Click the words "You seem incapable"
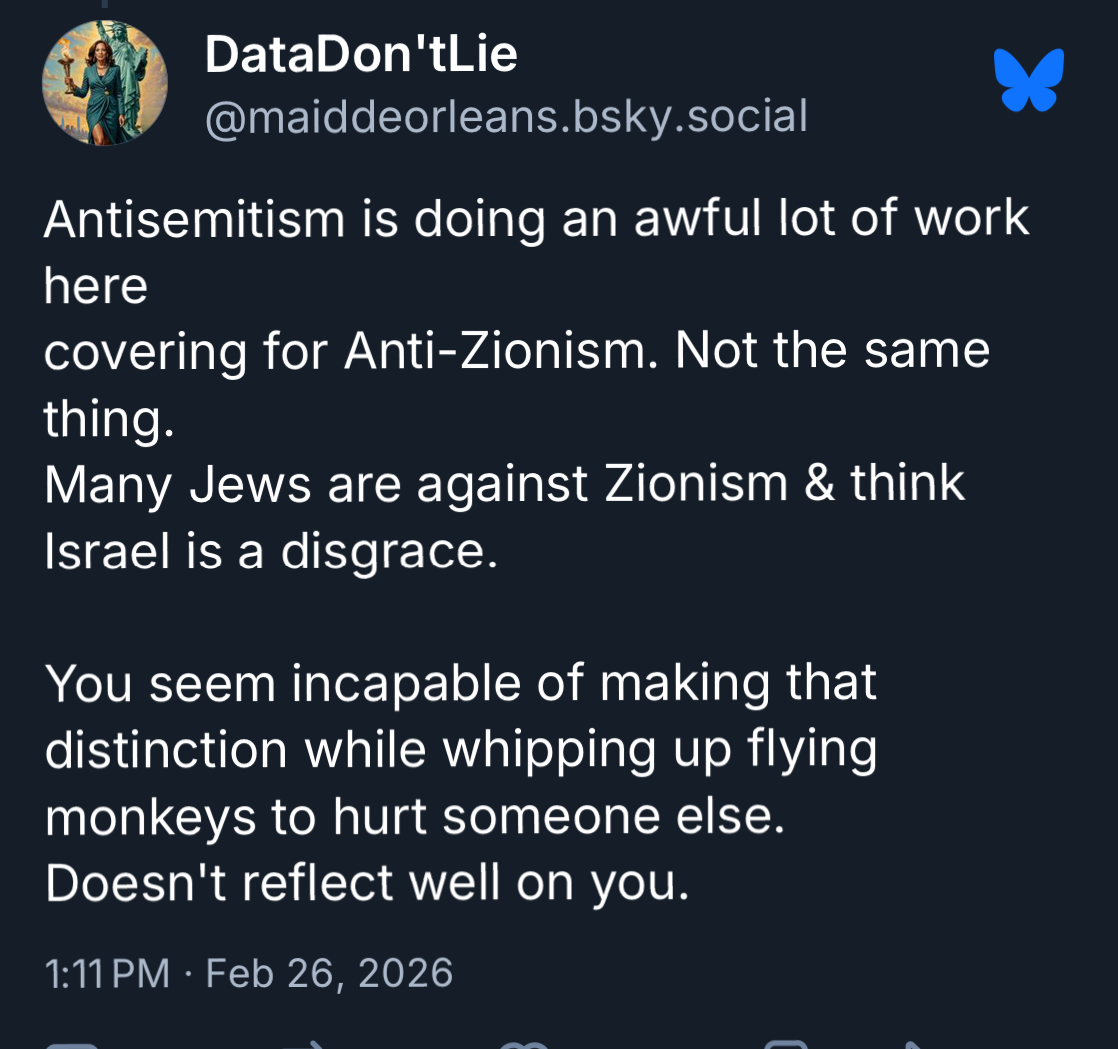The width and height of the screenshot is (1118, 1049). pos(285,684)
